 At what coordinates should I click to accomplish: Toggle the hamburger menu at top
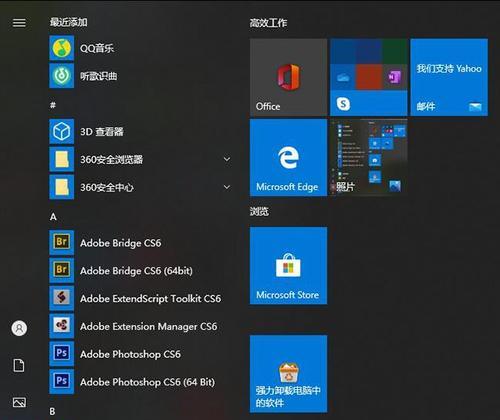pos(19,23)
